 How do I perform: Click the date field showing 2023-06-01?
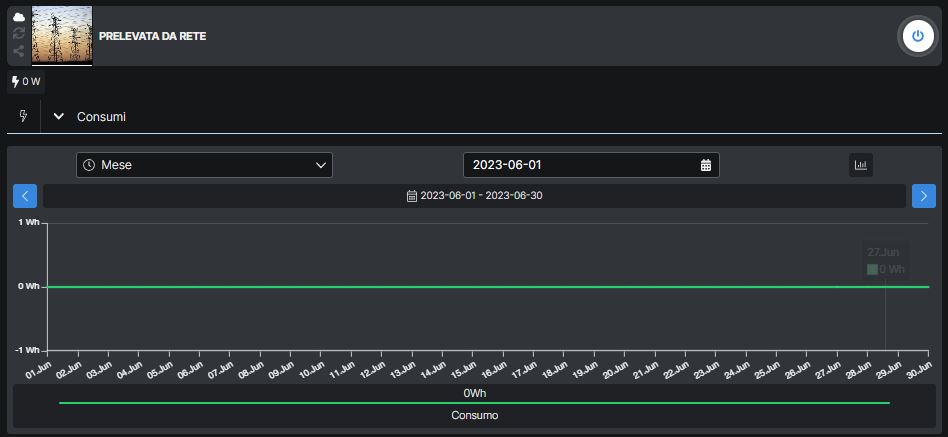pos(580,165)
